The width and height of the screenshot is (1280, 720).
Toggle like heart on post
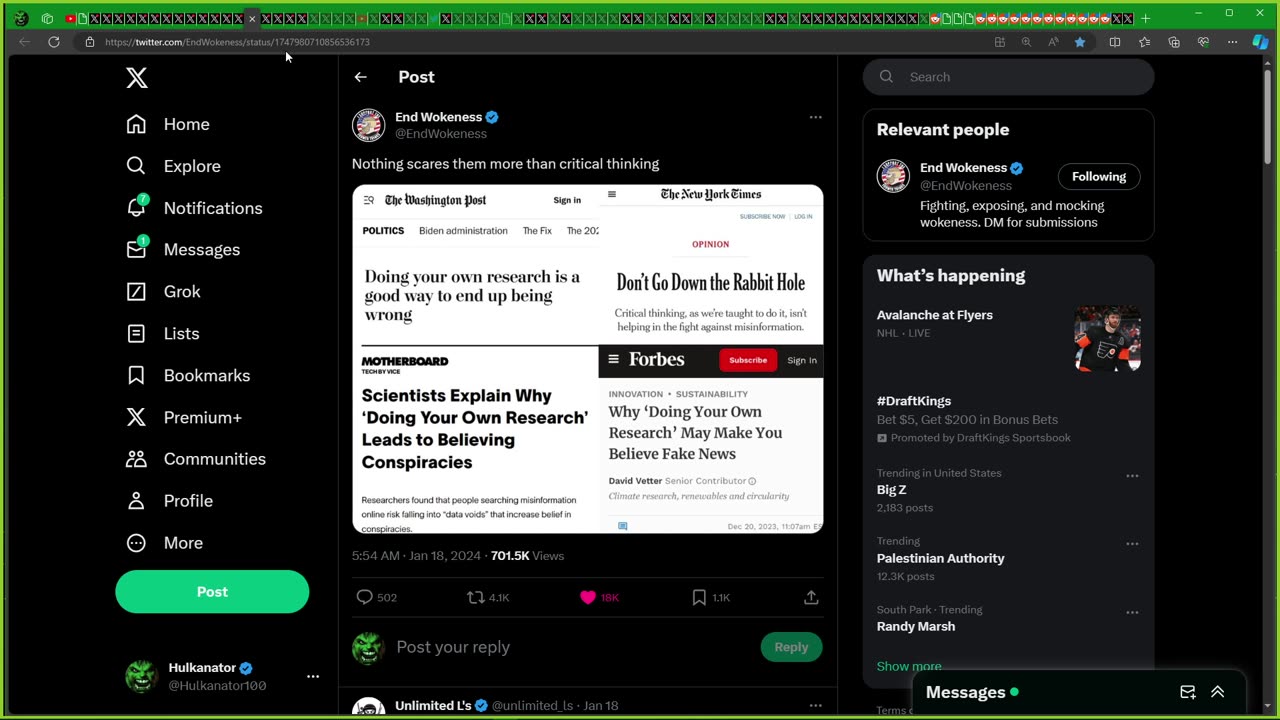[588, 597]
